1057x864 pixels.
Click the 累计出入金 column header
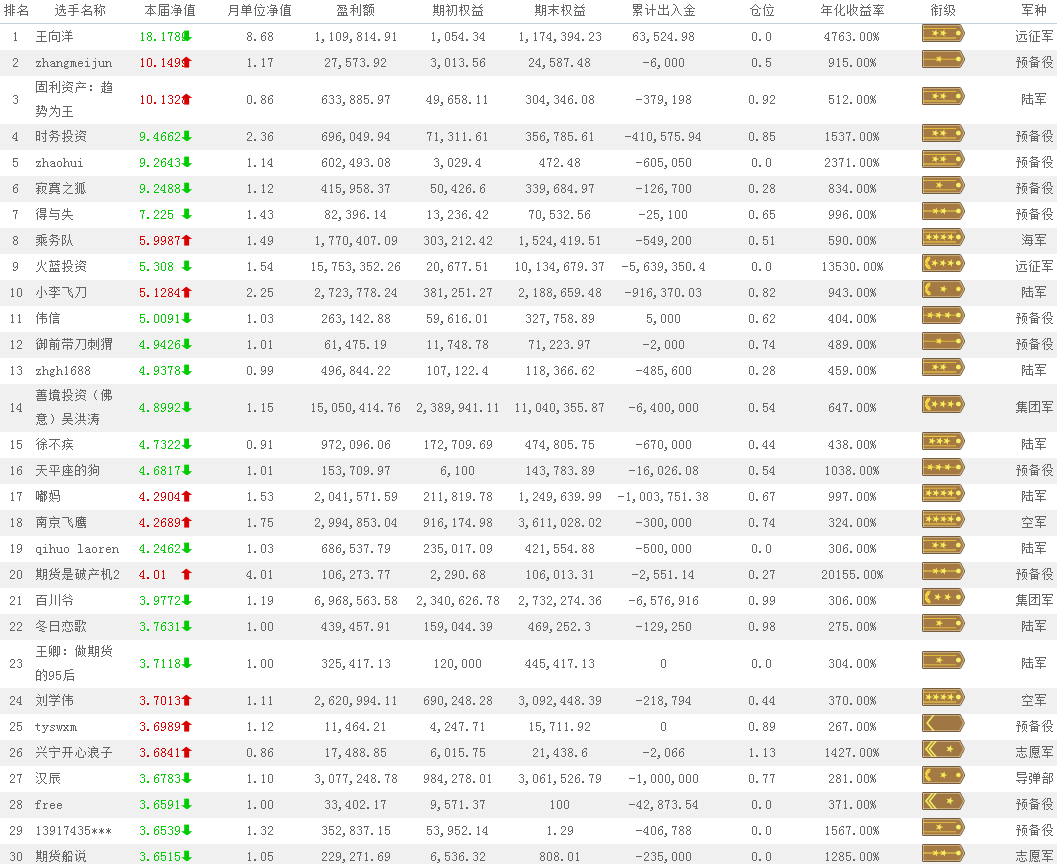coord(663,11)
